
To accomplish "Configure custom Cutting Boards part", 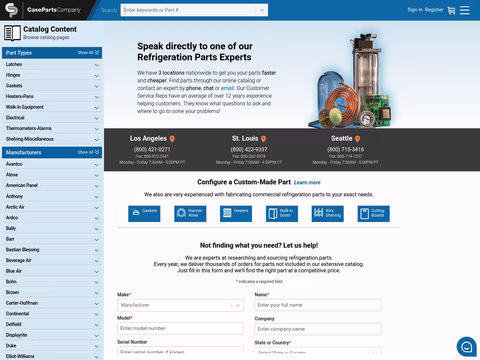I will [374, 213].
